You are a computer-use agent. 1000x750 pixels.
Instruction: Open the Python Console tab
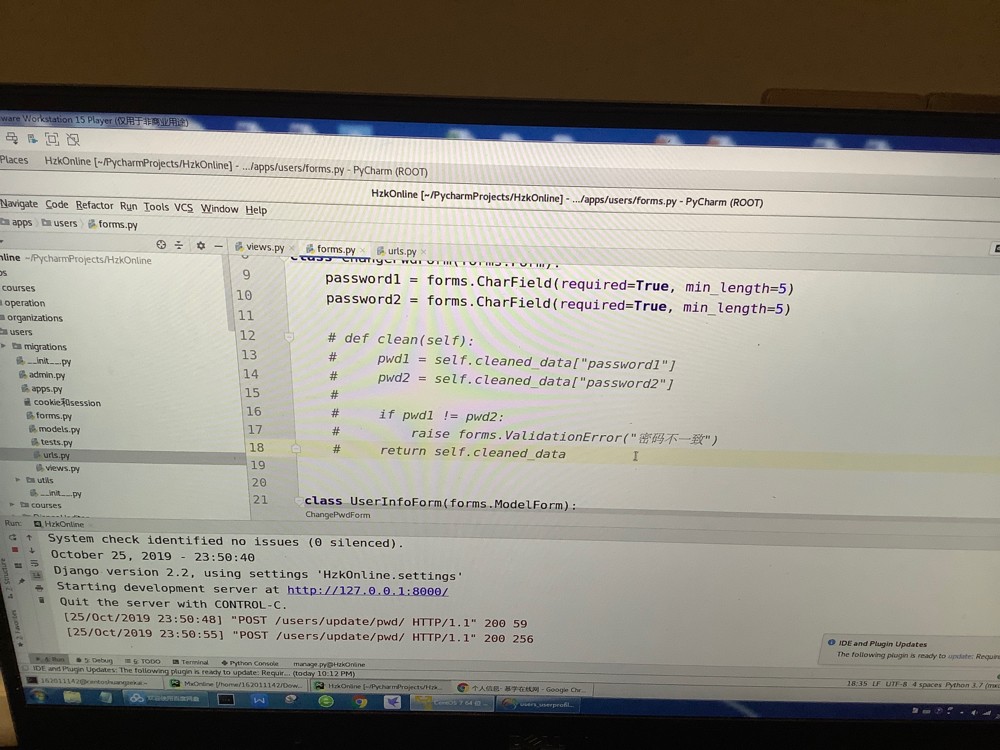tap(250, 663)
